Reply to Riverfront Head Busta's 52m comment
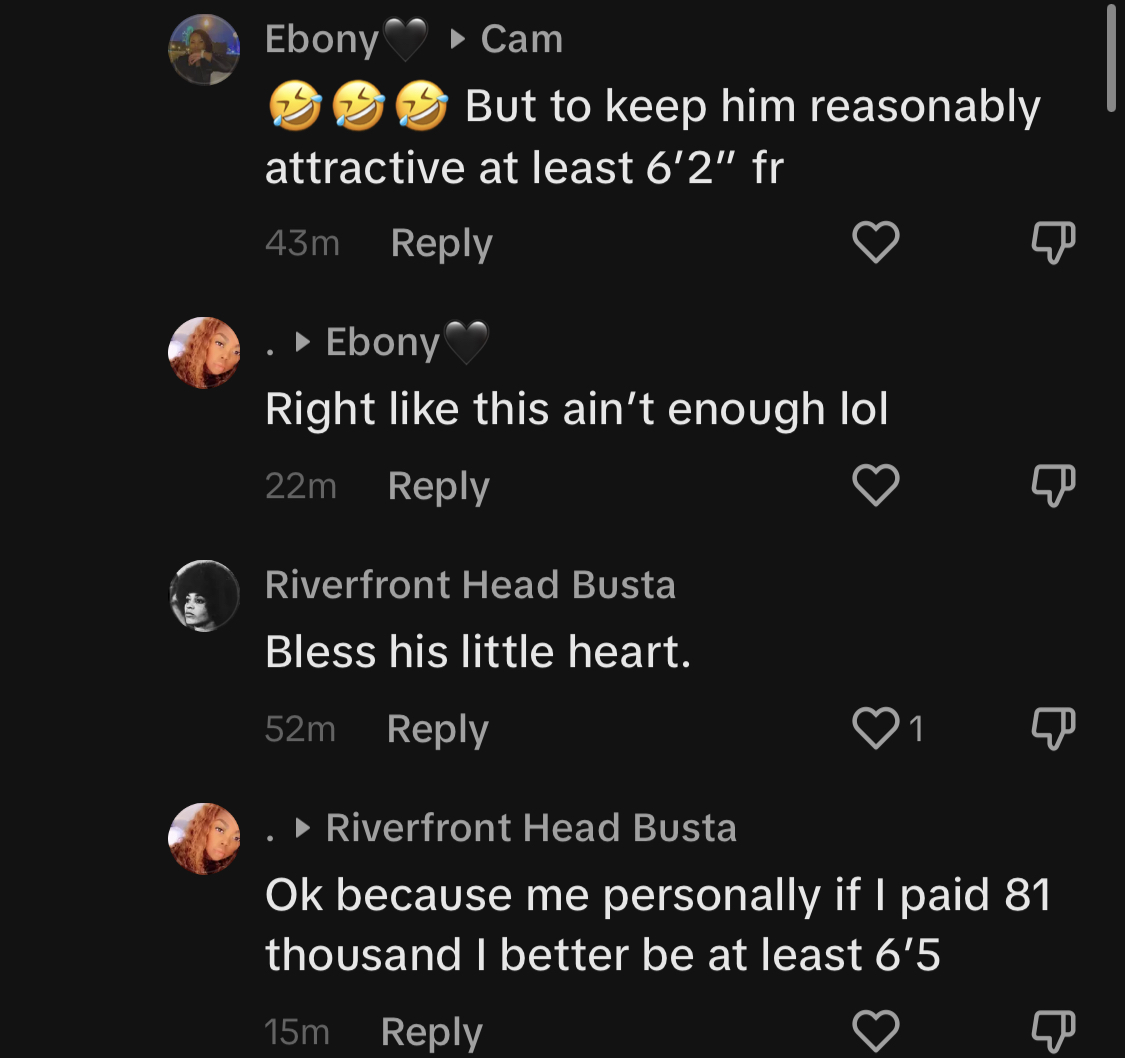The width and height of the screenshot is (1125, 1058). (x=438, y=729)
